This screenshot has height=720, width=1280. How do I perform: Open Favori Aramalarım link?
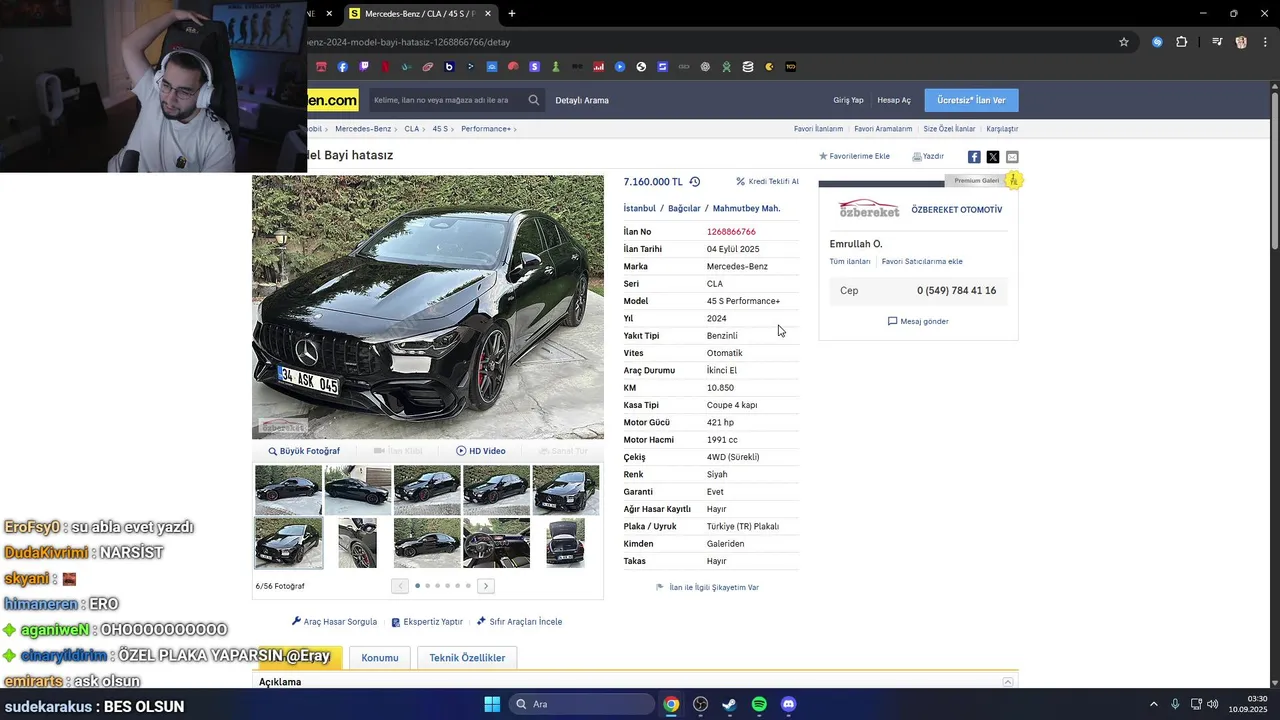click(883, 129)
